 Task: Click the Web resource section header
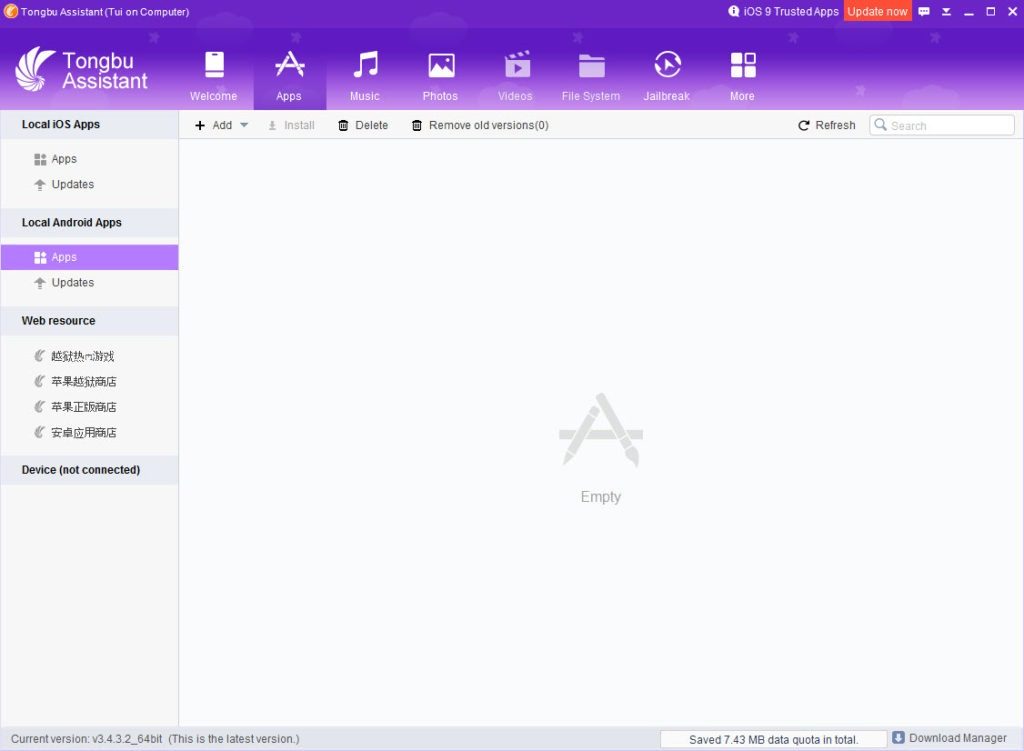tap(89, 321)
